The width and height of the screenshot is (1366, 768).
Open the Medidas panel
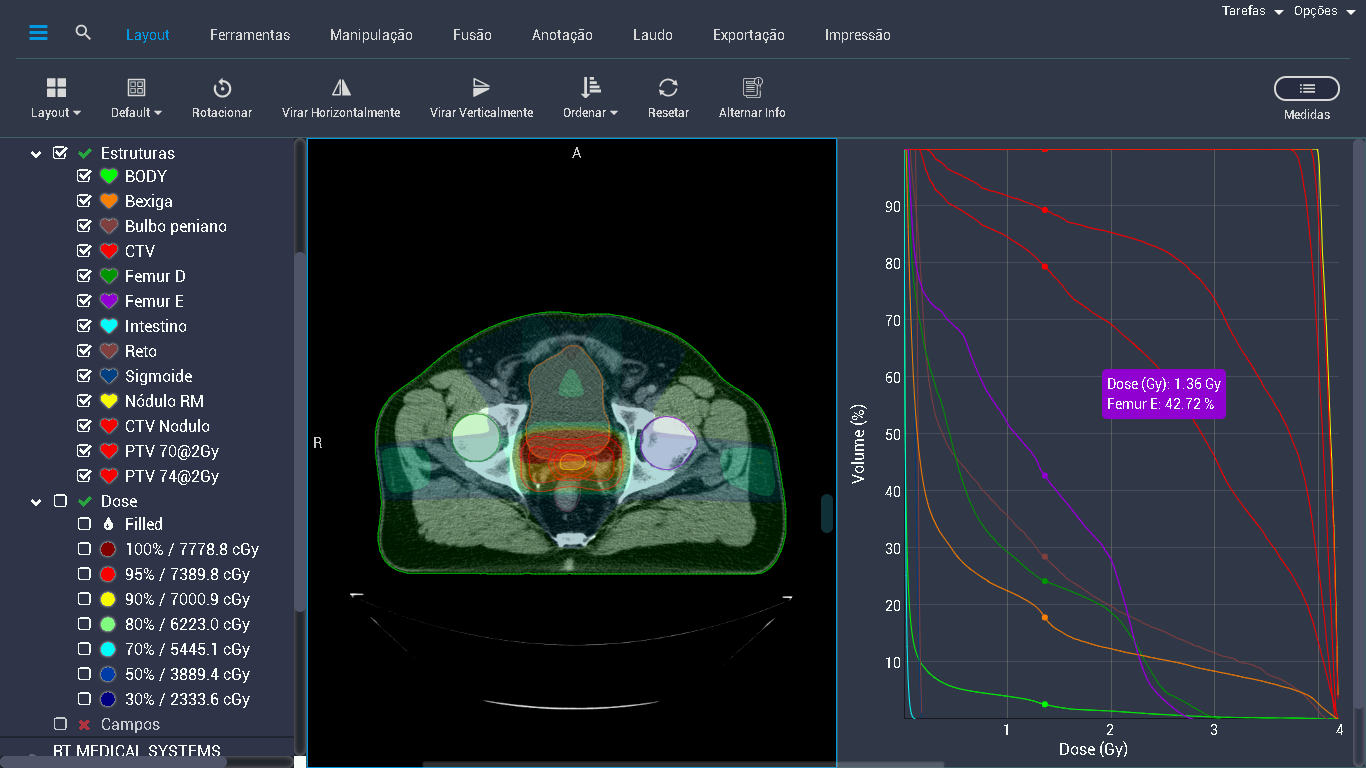[x=1306, y=89]
